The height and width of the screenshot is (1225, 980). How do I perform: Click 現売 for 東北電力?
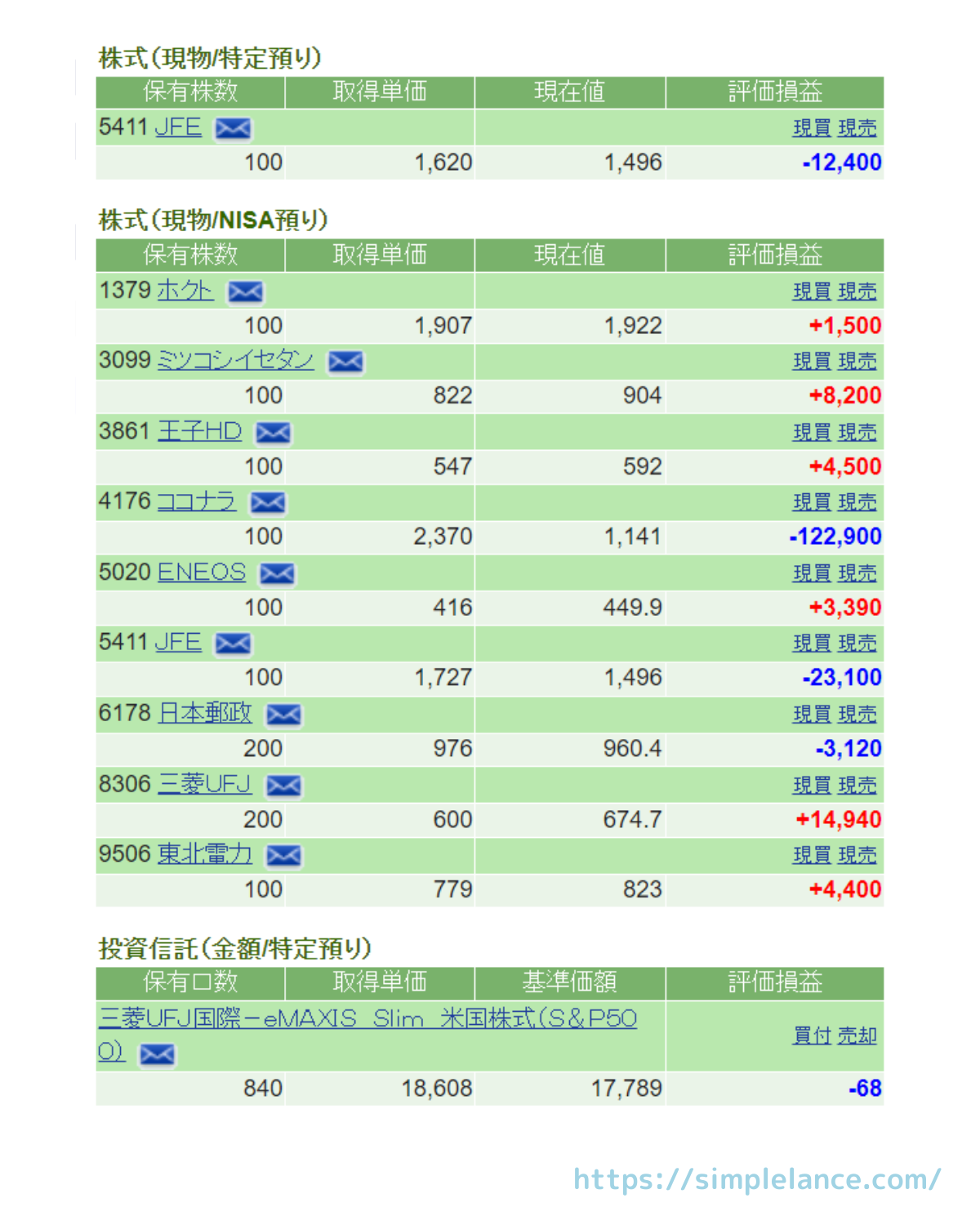pos(857,855)
